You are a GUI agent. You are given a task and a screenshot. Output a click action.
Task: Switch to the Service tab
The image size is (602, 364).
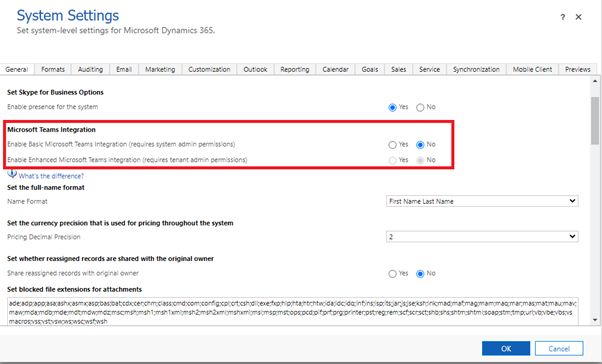[x=429, y=69]
